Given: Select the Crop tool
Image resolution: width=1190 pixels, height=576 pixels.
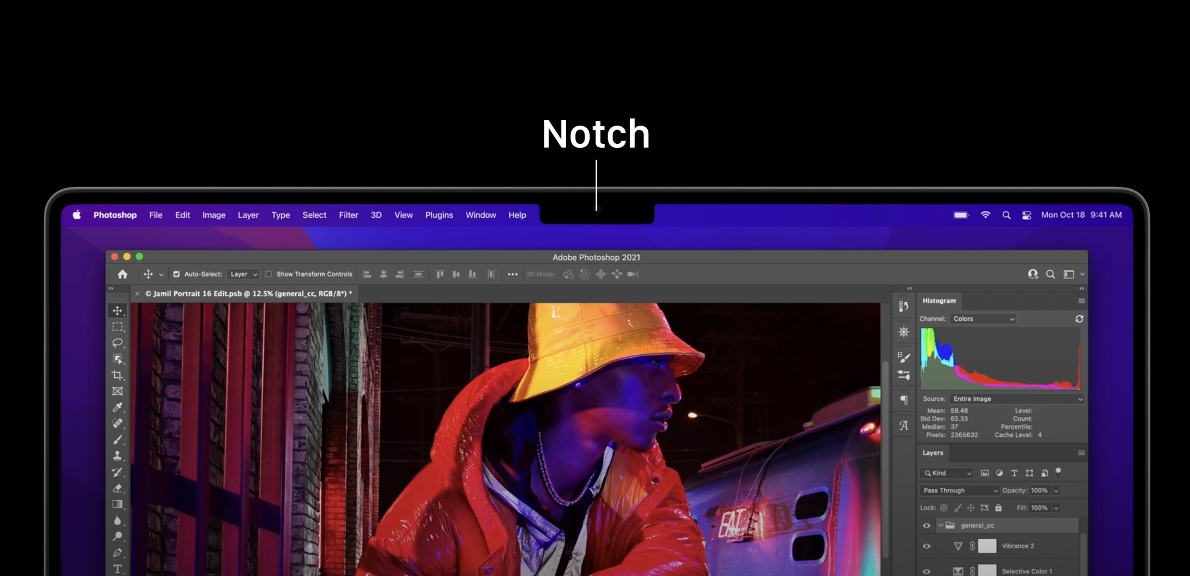Looking at the screenshot, I should pyautogui.click(x=118, y=376).
